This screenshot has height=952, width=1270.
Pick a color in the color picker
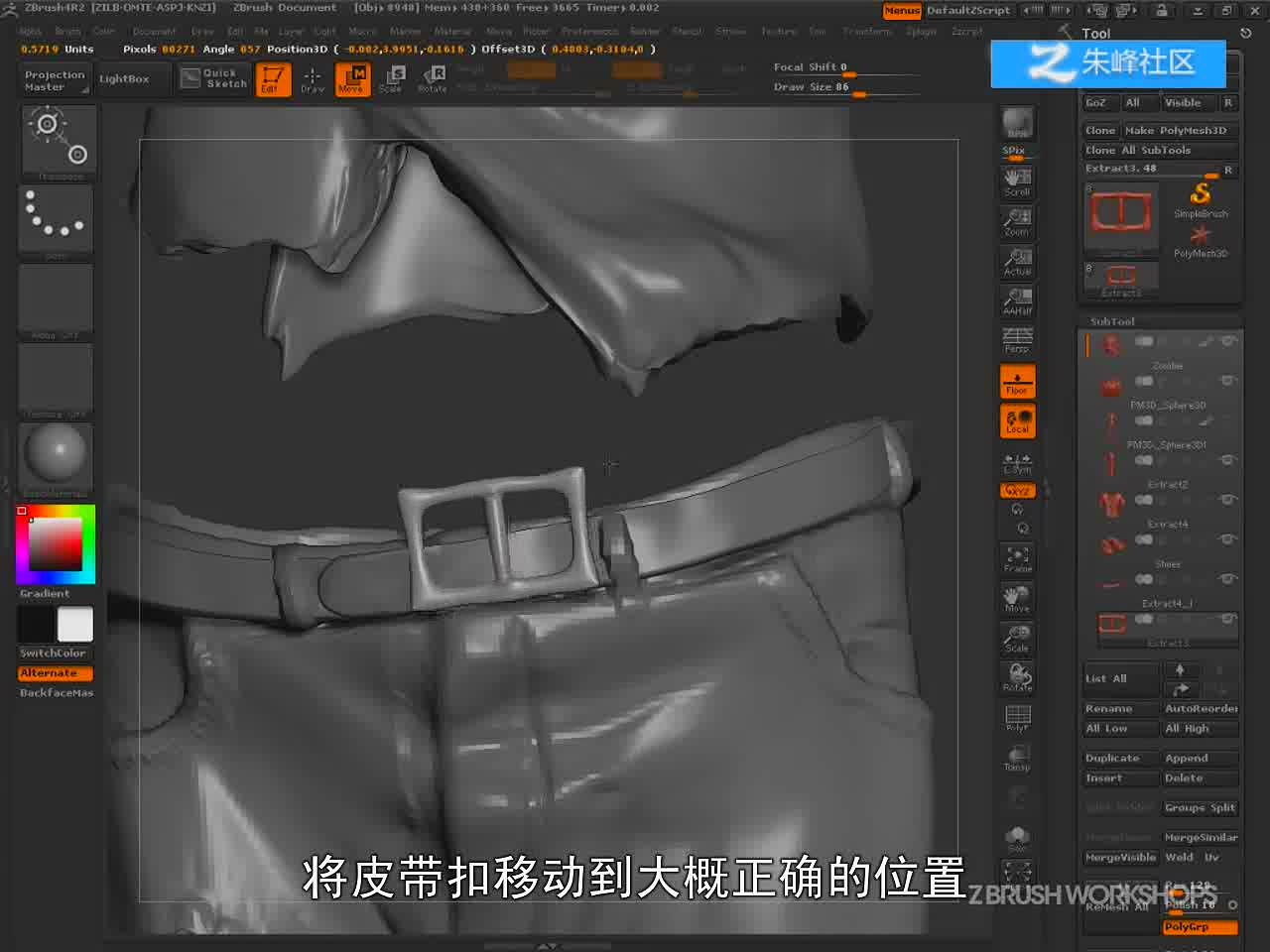coord(56,543)
